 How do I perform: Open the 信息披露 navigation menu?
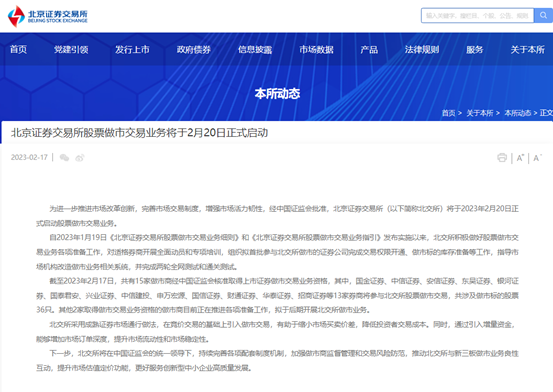coord(255,49)
